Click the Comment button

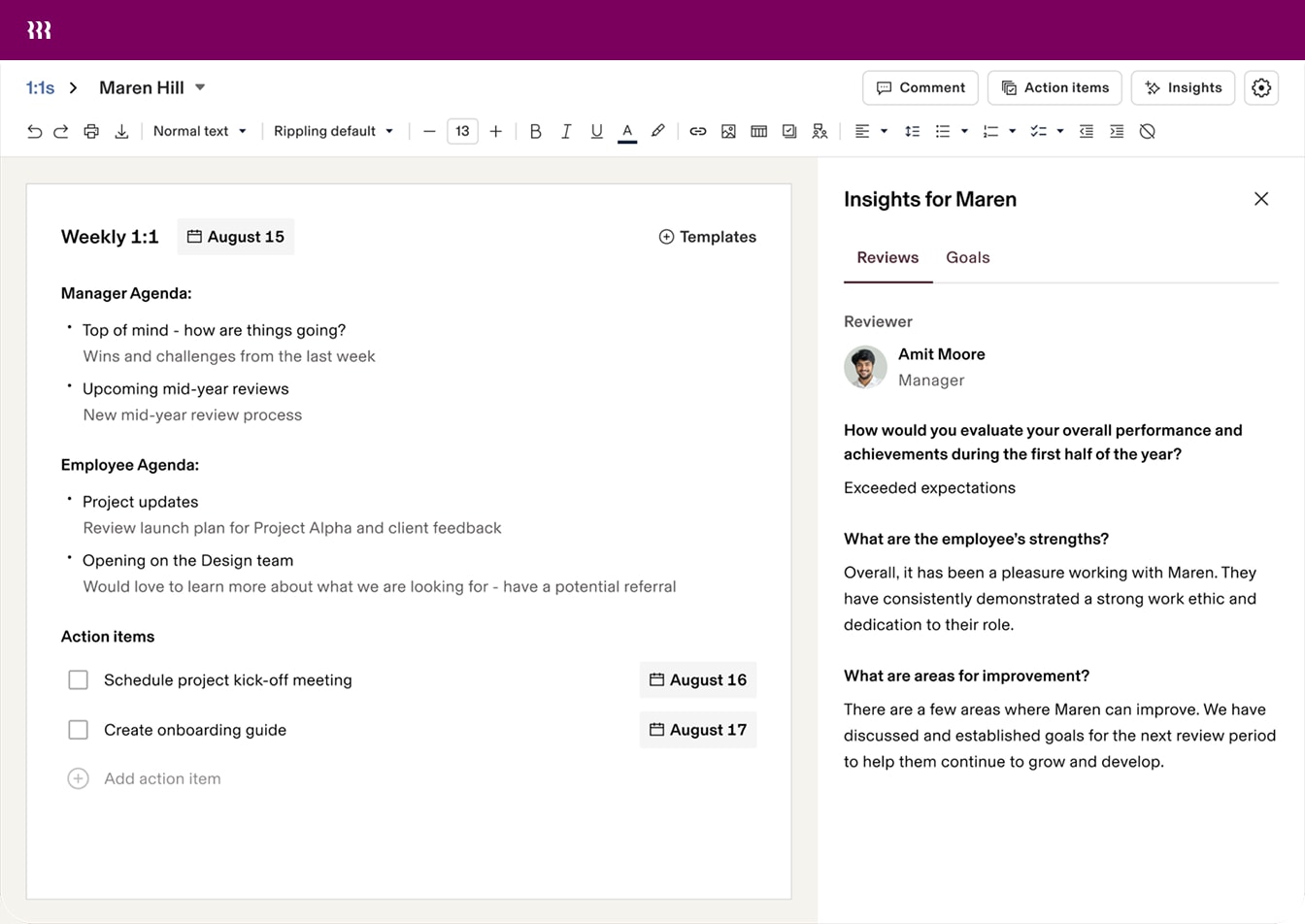click(x=920, y=87)
